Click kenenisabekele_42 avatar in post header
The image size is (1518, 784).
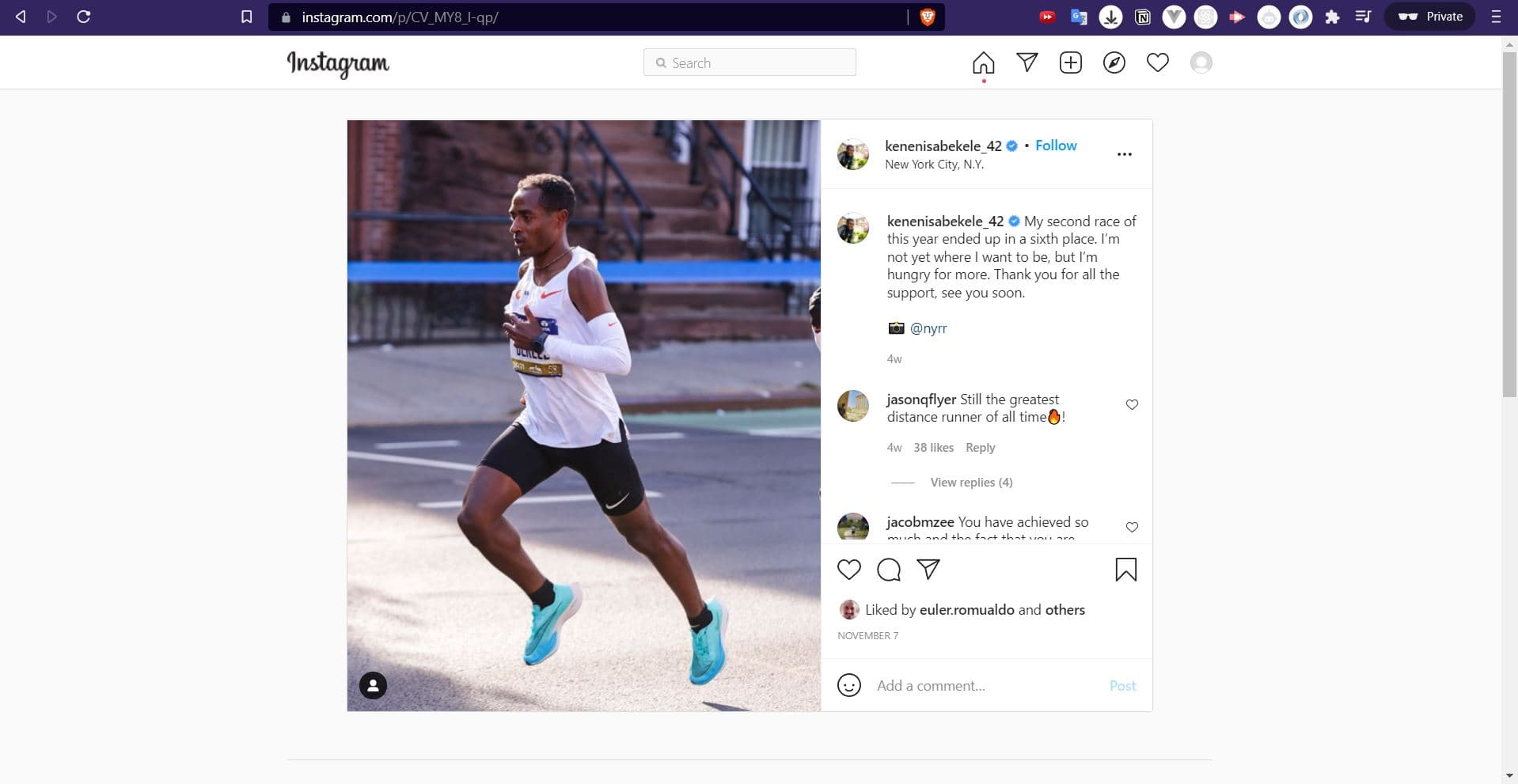853,154
